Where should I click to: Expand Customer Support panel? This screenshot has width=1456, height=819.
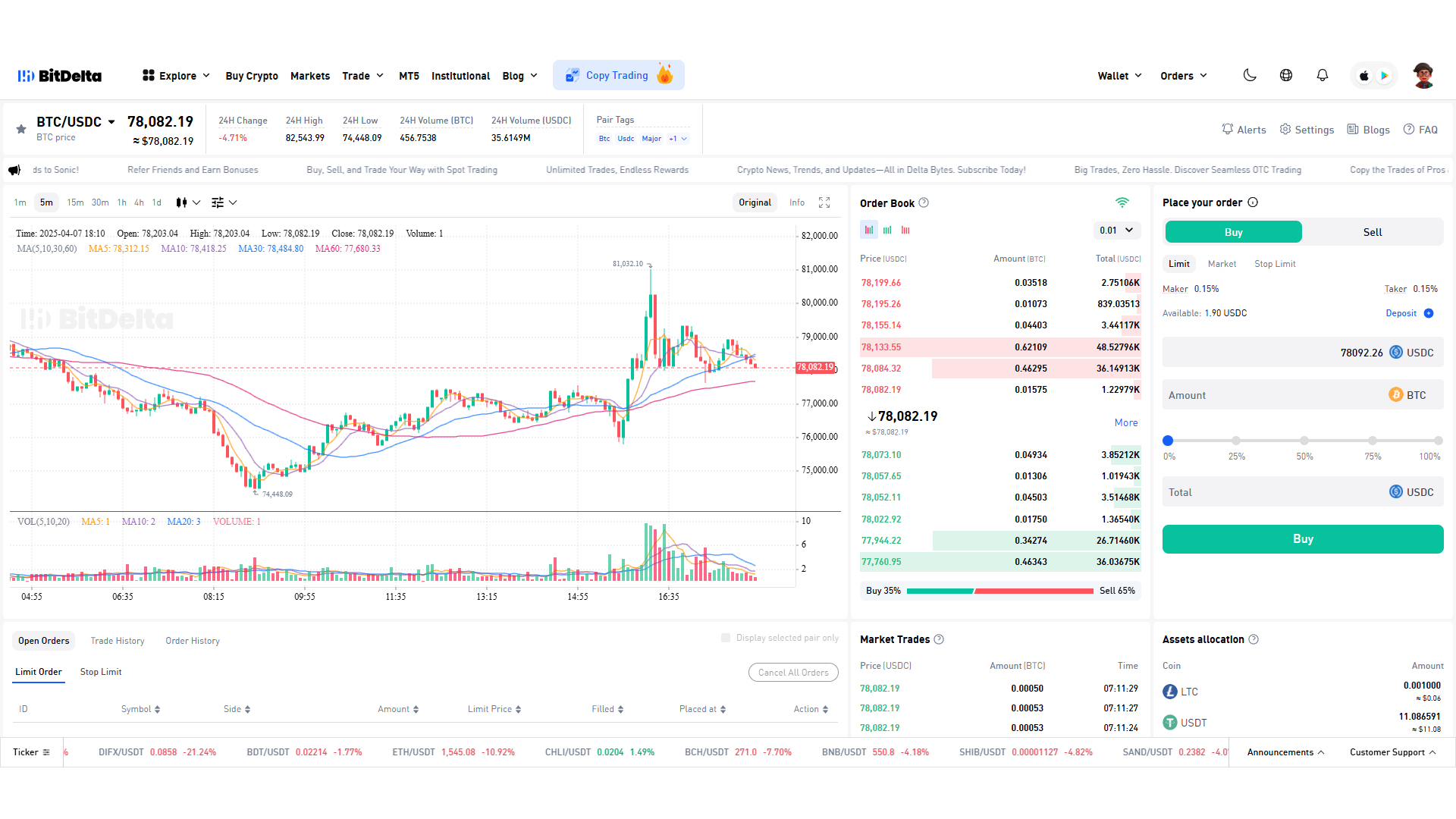[1393, 752]
